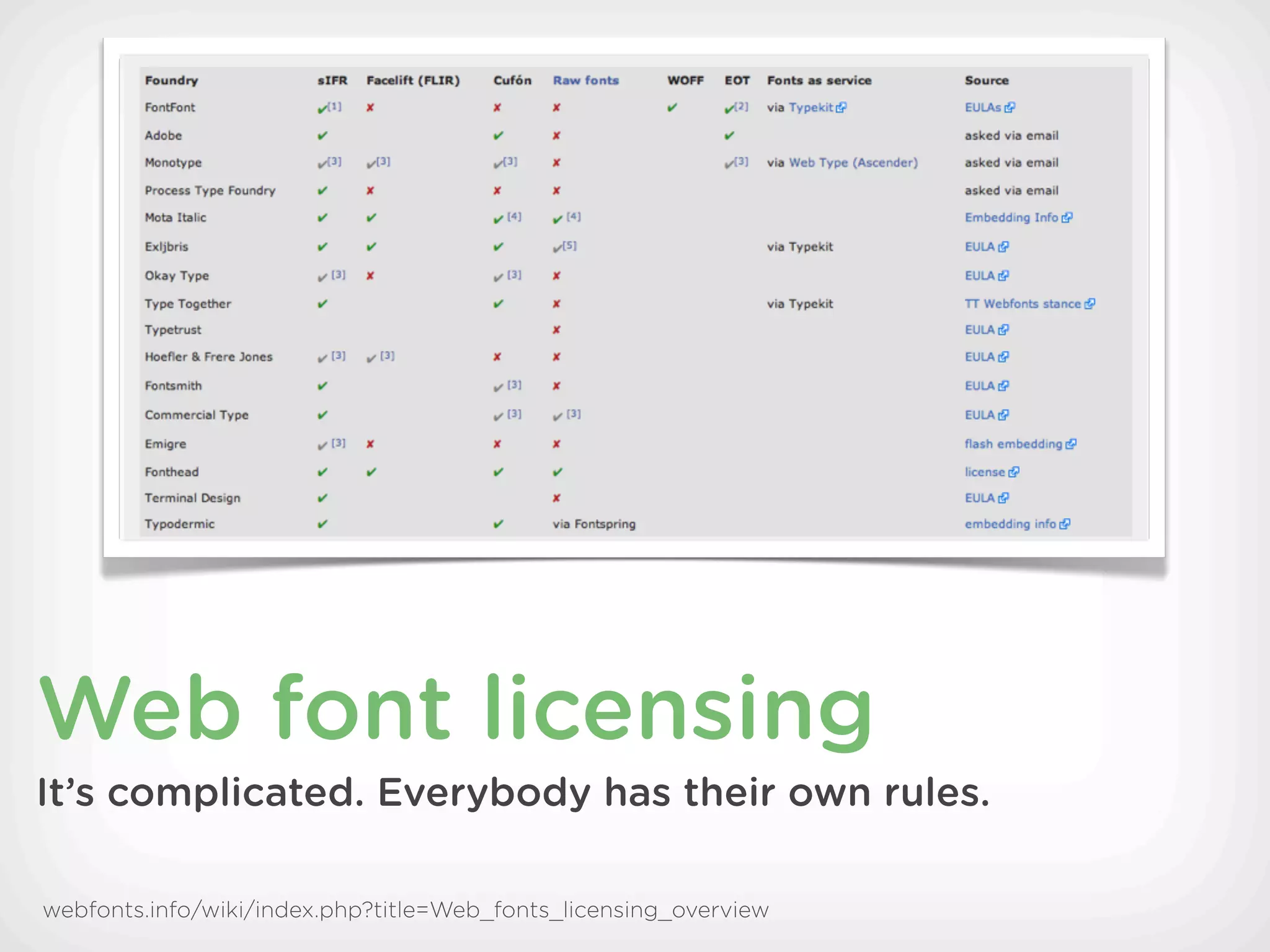Click the external-link icon beside FontFont Typekit

[841, 108]
